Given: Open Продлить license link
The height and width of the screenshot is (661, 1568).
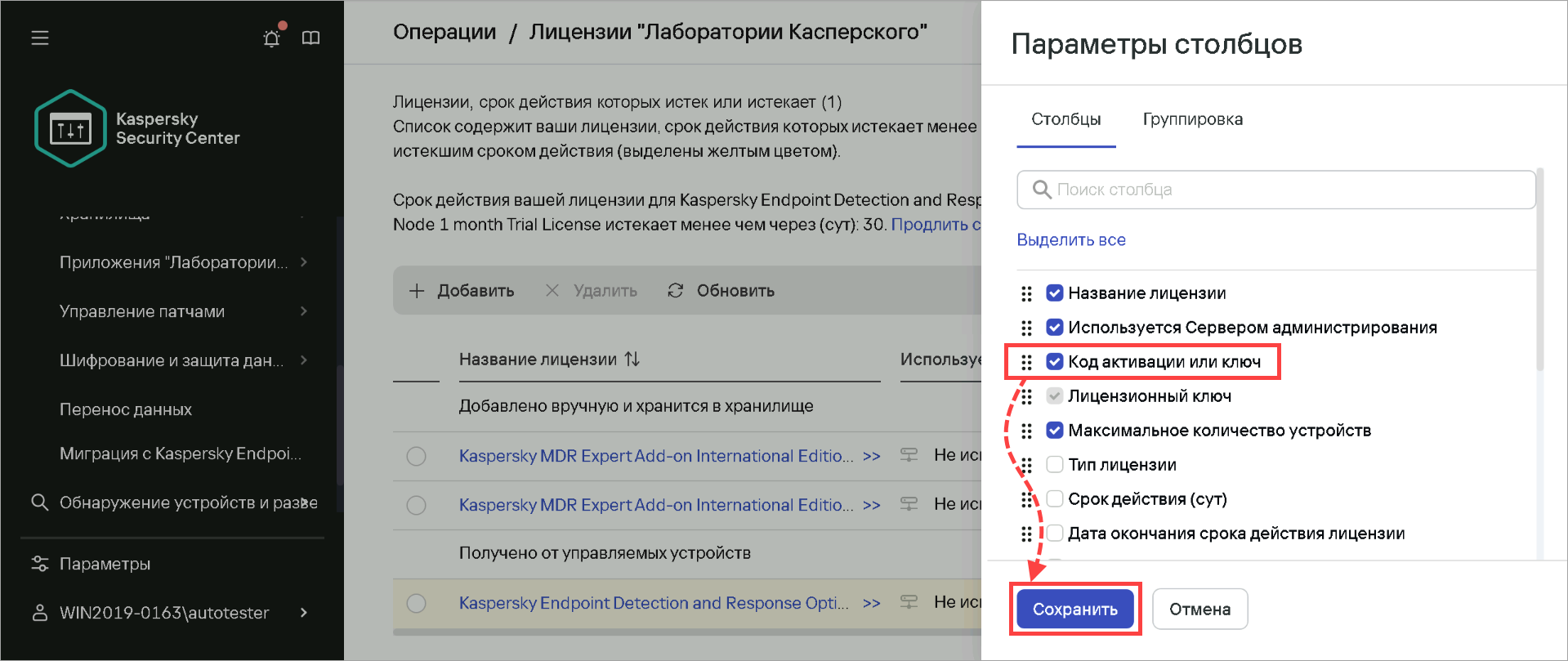Looking at the screenshot, I should 936,224.
